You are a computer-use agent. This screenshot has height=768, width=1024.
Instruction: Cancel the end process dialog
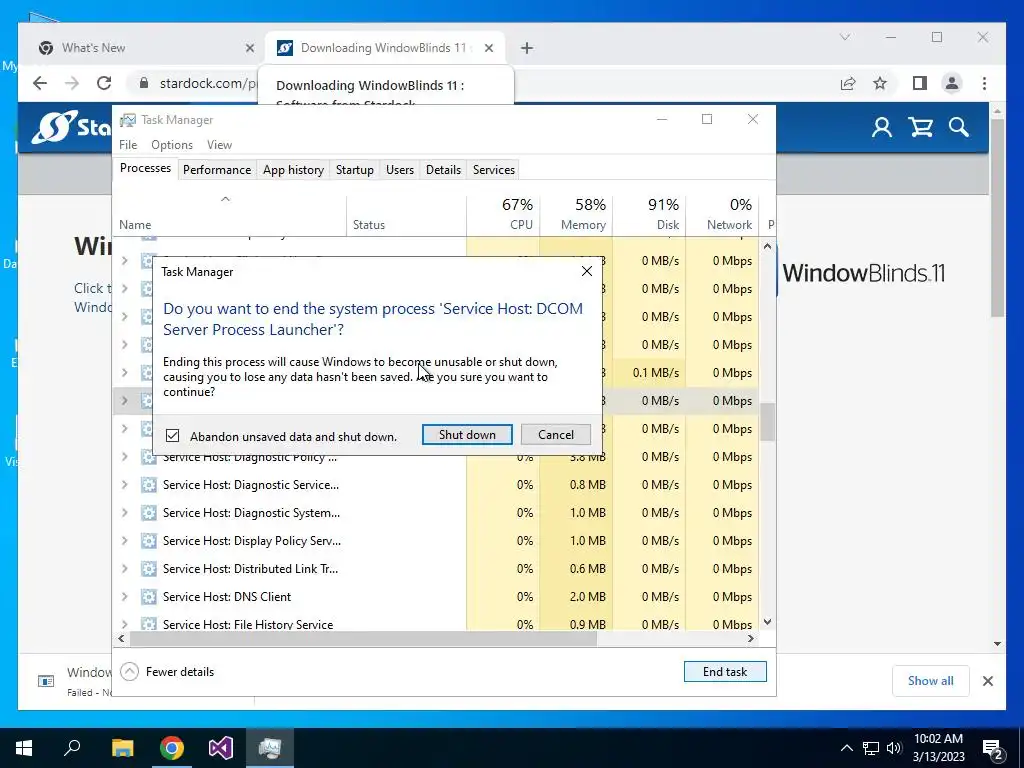click(x=556, y=435)
